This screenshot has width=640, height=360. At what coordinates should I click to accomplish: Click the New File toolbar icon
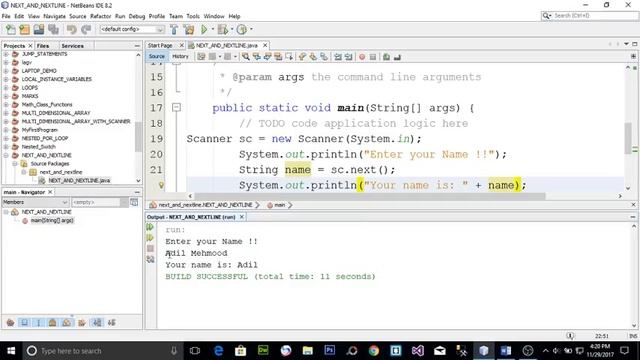point(11,29)
